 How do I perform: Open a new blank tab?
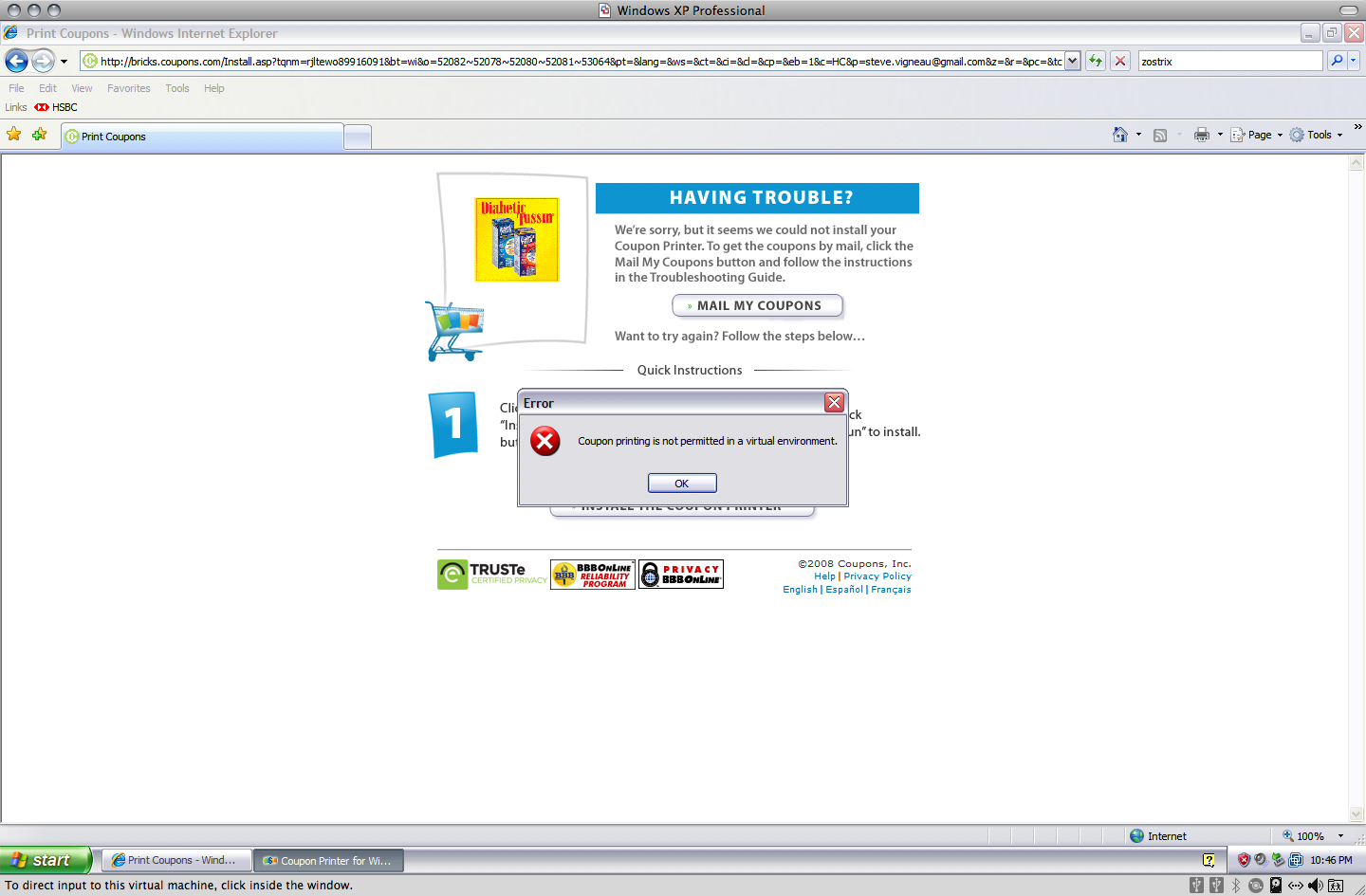(358, 137)
